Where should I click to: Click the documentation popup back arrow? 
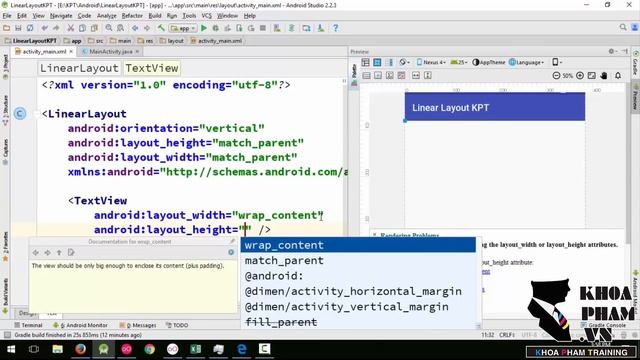36,253
